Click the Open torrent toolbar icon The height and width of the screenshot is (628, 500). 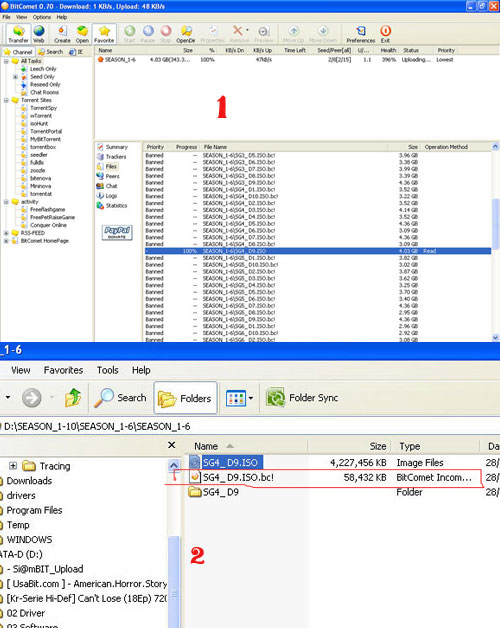pos(82,34)
